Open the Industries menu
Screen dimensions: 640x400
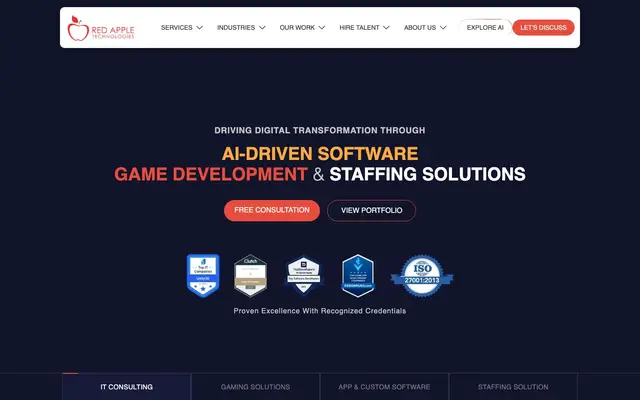236,27
